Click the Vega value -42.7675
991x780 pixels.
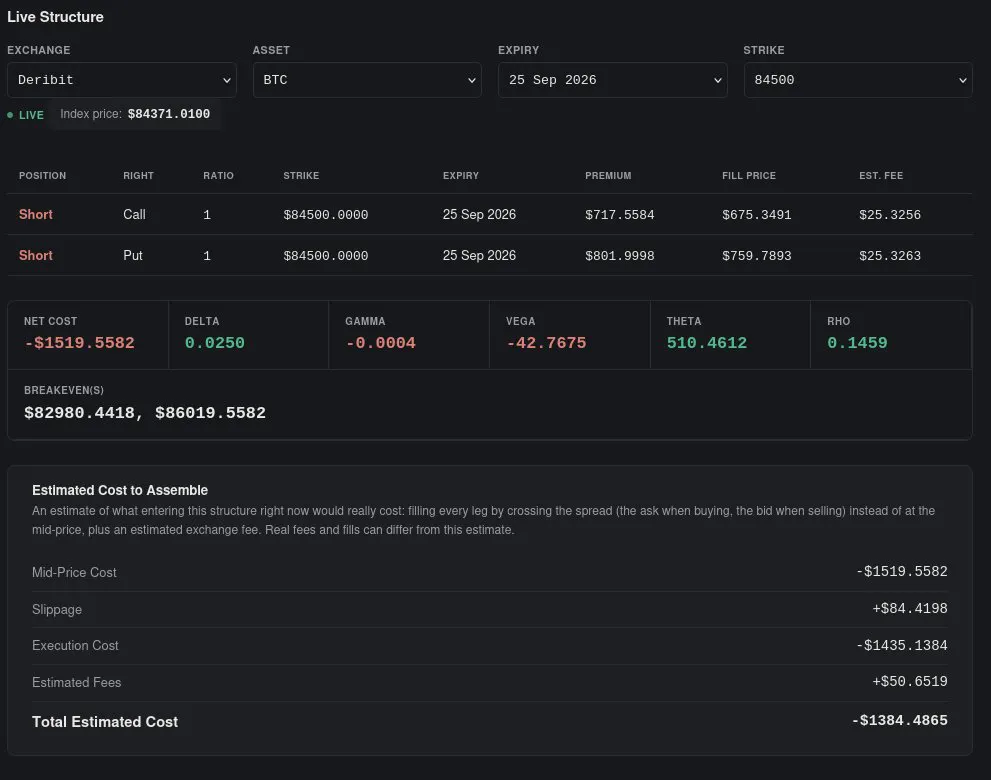(x=546, y=343)
